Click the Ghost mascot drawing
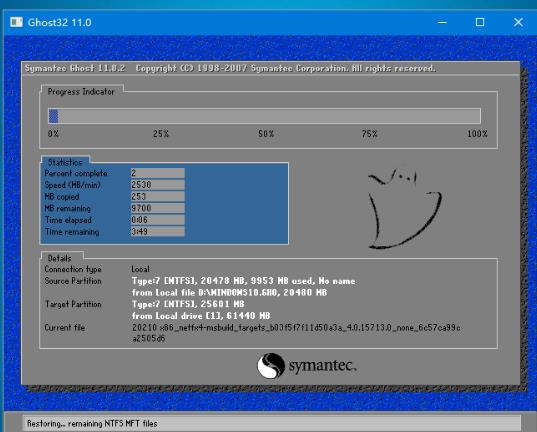Image resolution: width=537 pixels, height=432 pixels. pyautogui.click(x=404, y=208)
